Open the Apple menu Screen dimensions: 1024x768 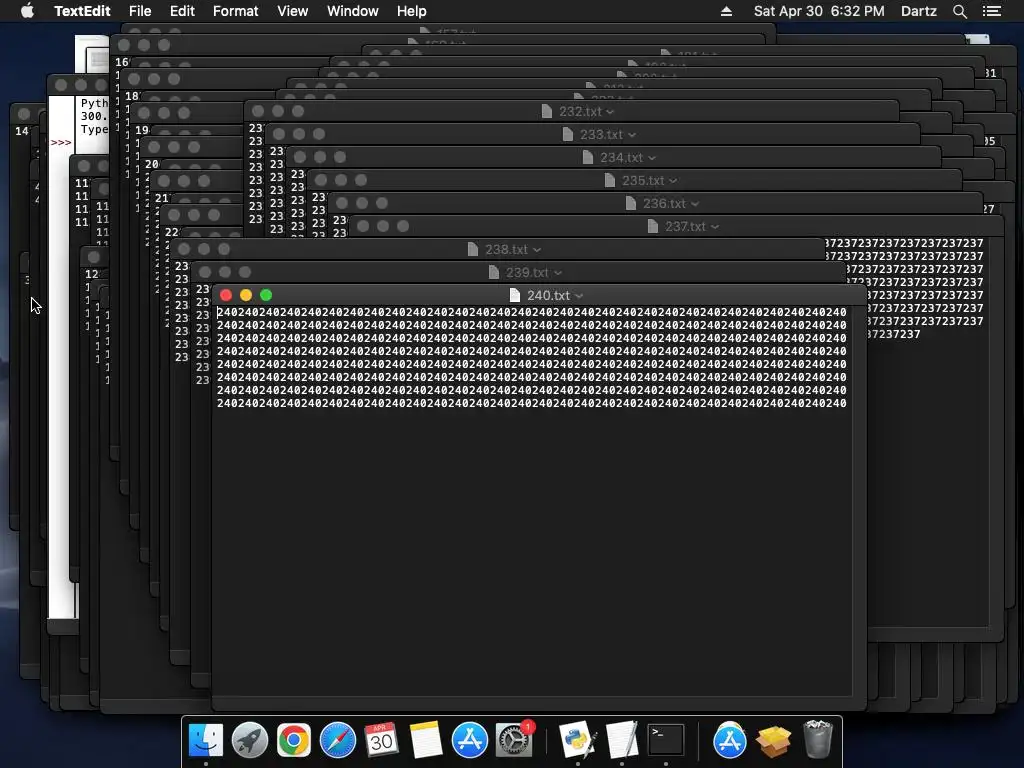(27, 11)
